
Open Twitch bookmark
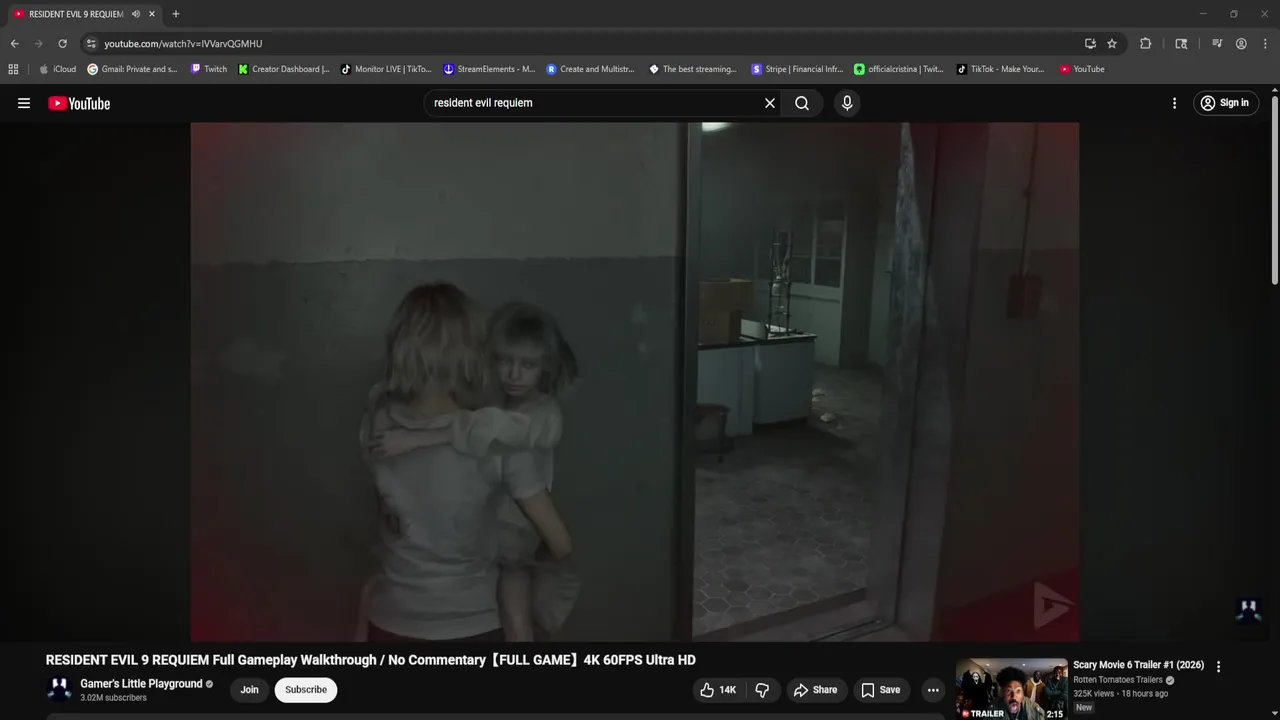208,69
